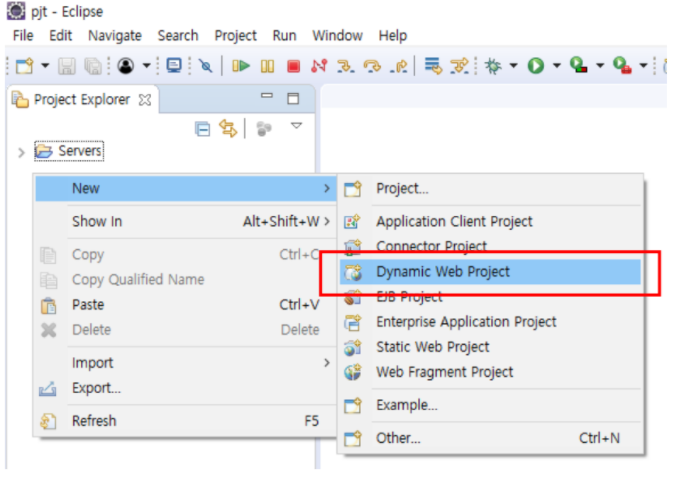The image size is (685, 477).
Task: Click the Save toolbar icon
Action: (67, 66)
